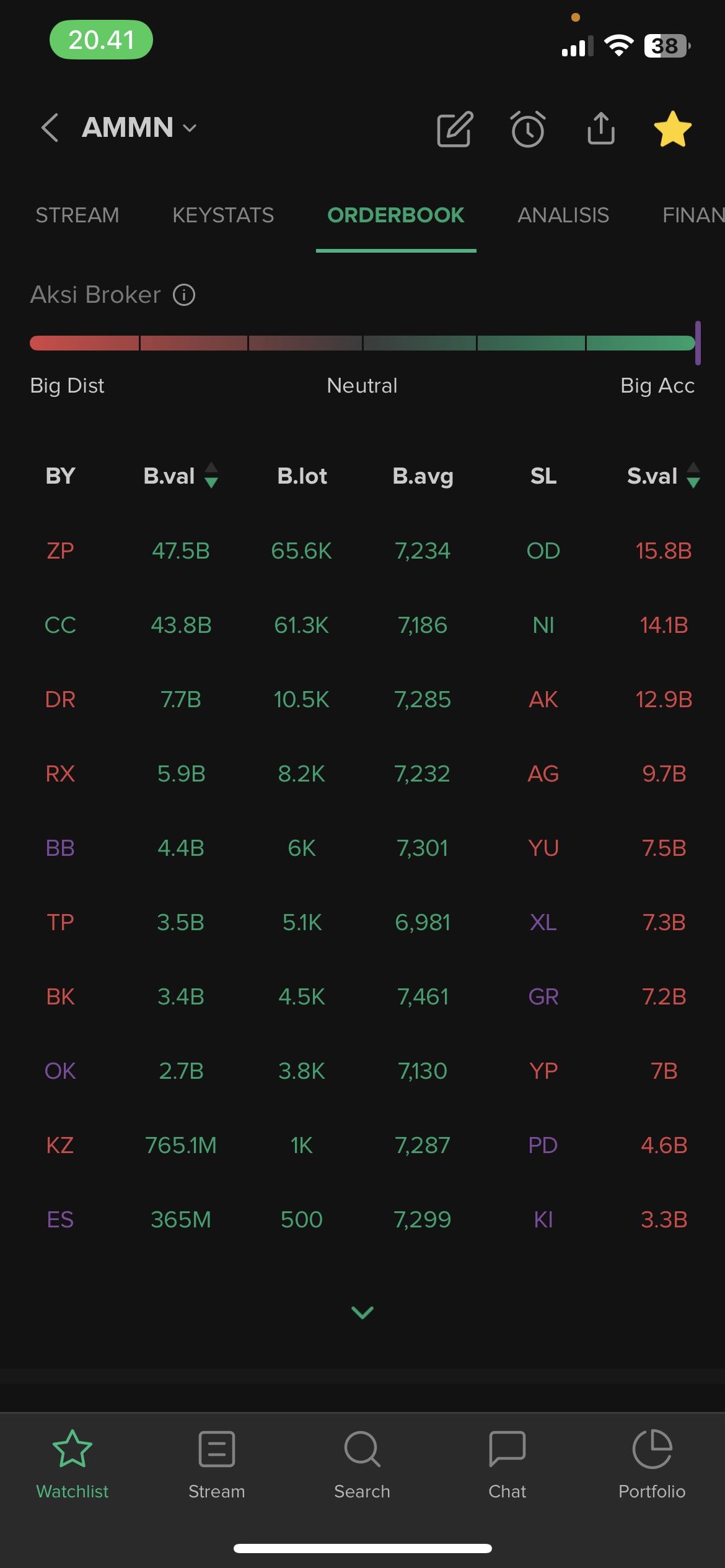The height and width of the screenshot is (1568, 725).
Task: Open the Chat icon in the bottom bar
Action: coord(507,1464)
